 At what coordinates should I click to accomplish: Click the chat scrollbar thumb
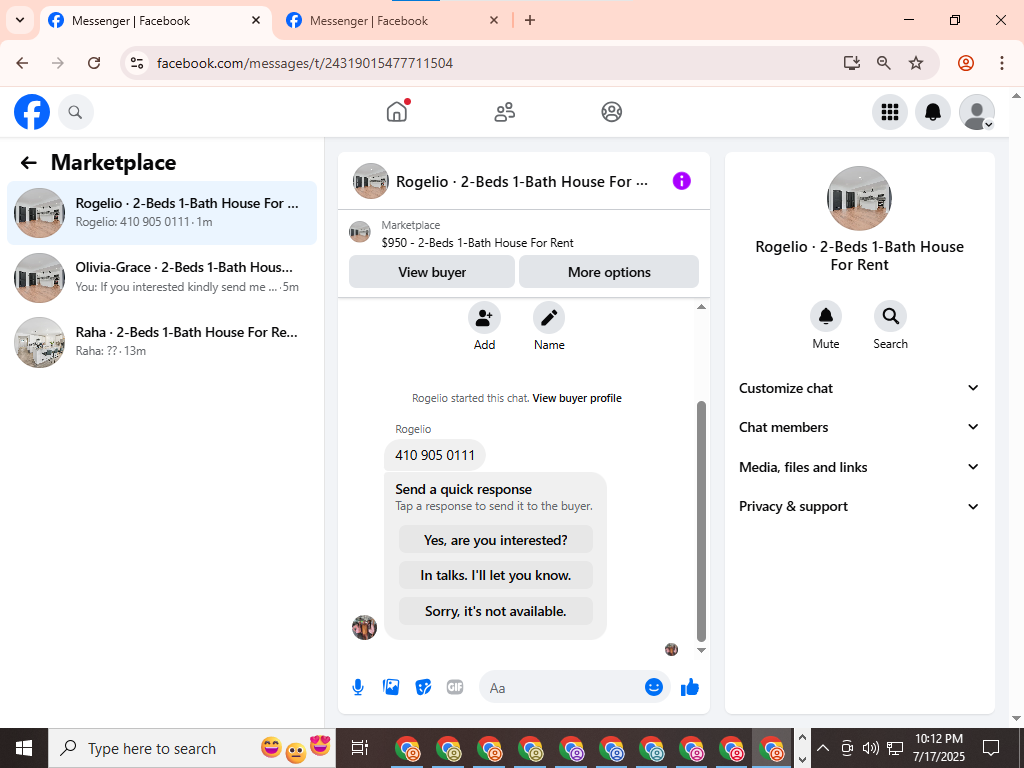click(x=701, y=521)
